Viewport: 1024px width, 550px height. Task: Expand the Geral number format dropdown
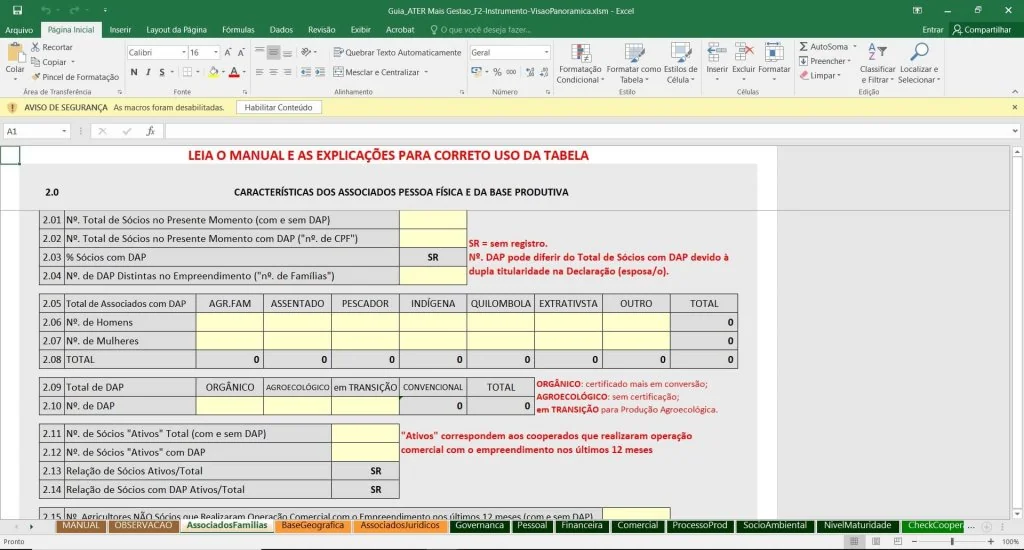click(546, 52)
